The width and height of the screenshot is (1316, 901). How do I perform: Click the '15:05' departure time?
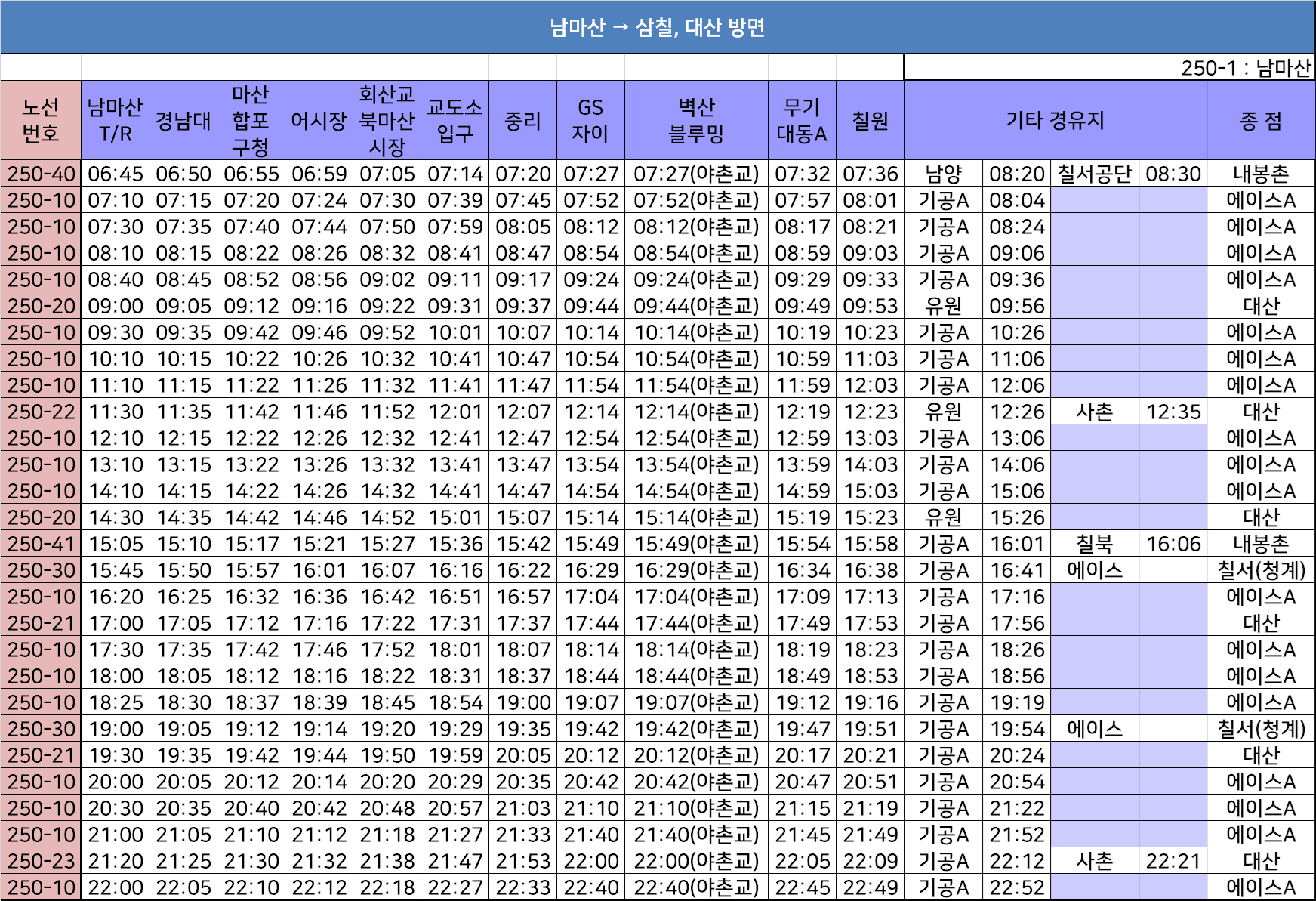click(115, 544)
